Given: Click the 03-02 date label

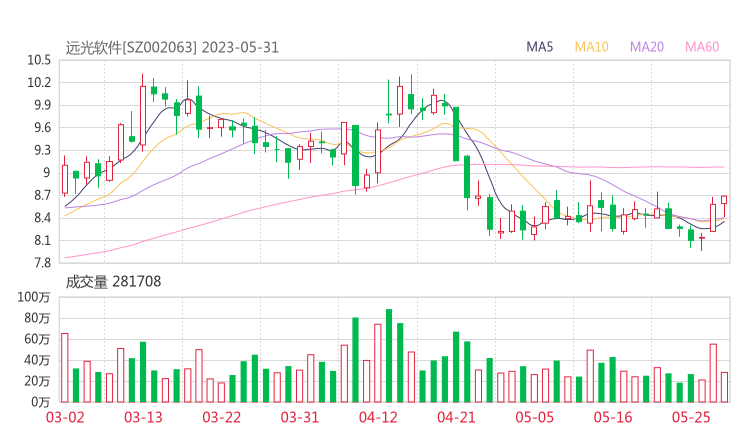Looking at the screenshot, I should pyautogui.click(x=65, y=417).
